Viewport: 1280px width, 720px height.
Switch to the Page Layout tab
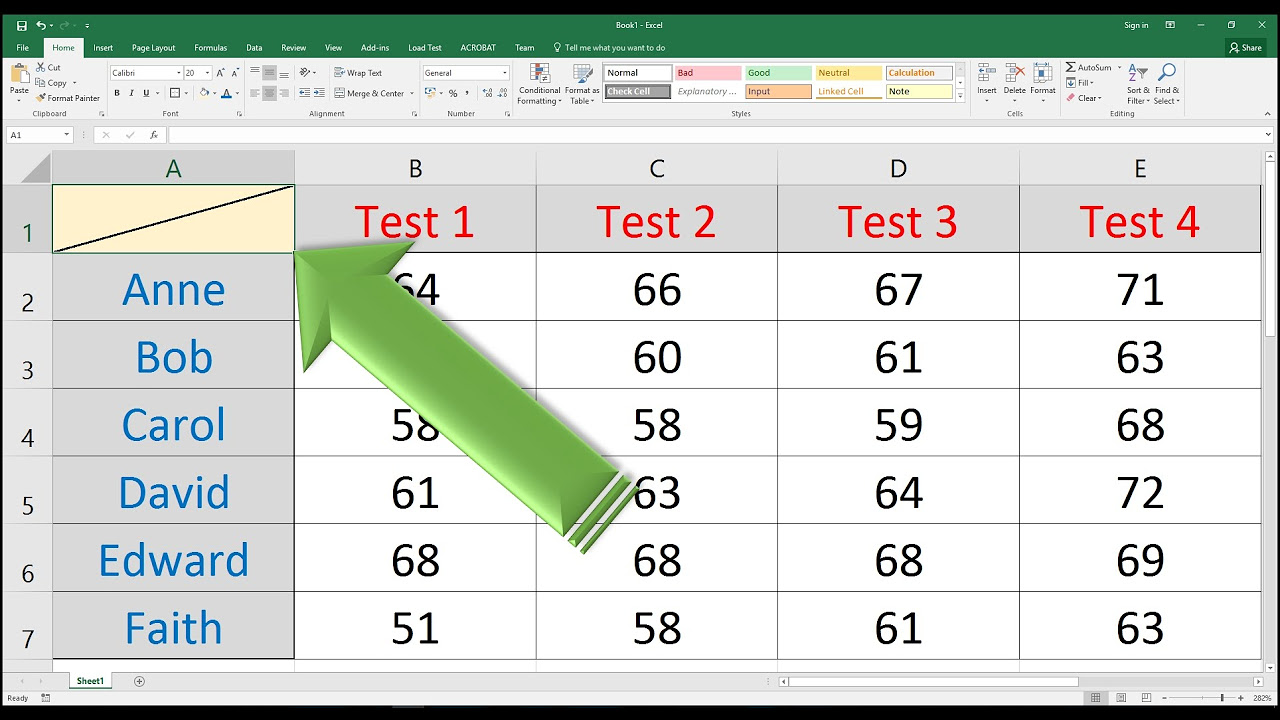(153, 47)
